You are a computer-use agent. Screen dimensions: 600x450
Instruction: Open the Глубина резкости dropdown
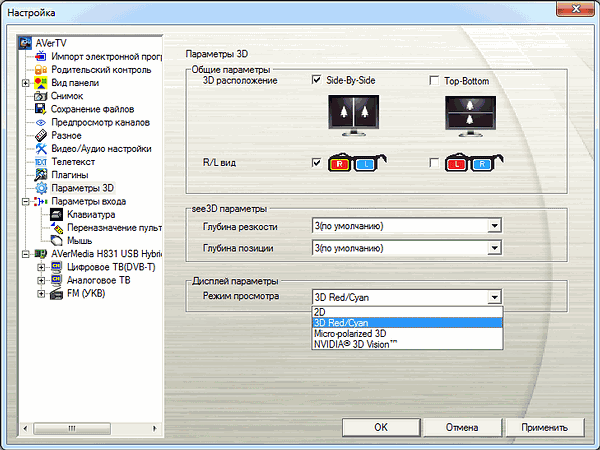[406, 226]
